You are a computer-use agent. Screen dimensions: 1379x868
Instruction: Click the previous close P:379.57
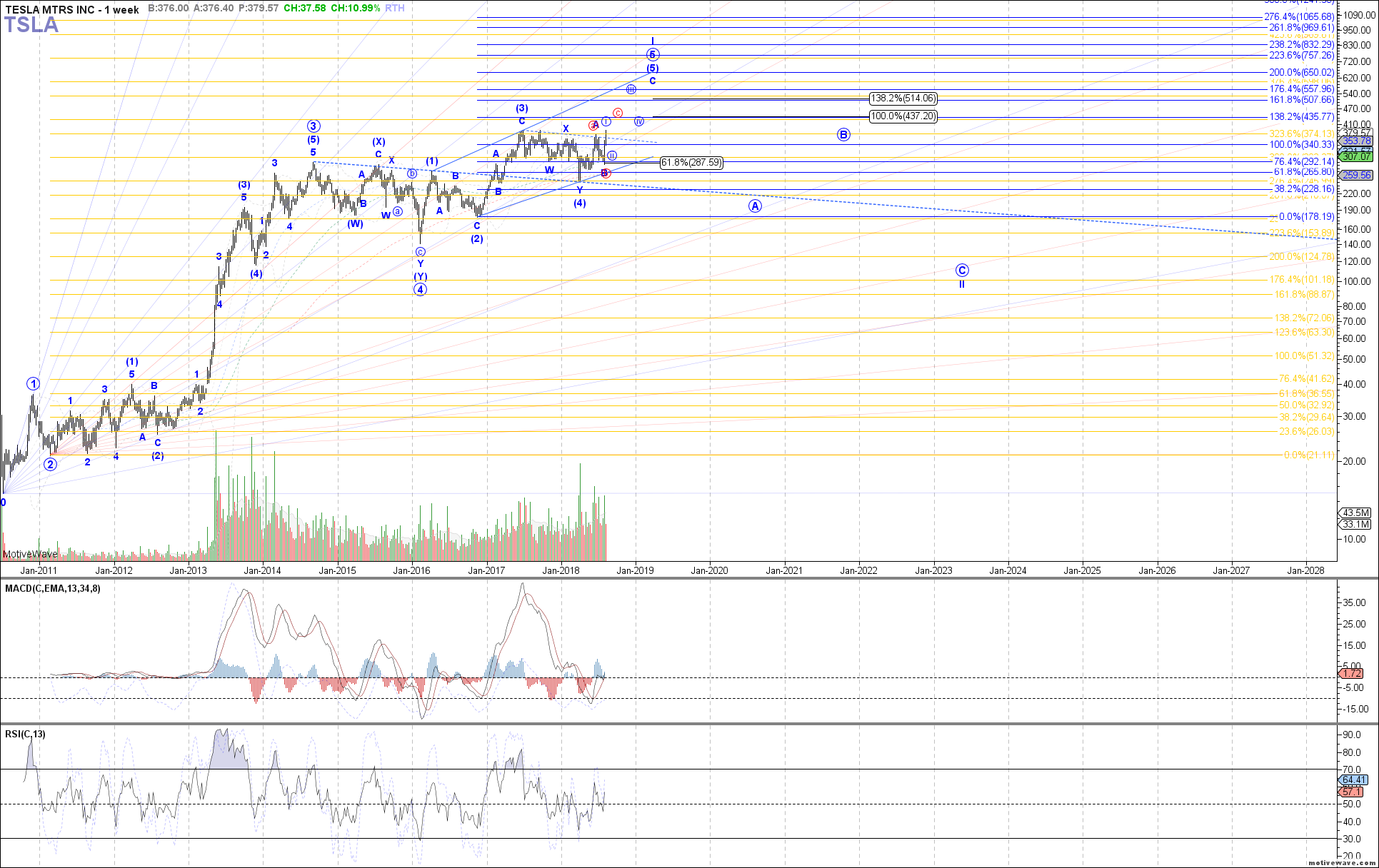(x=259, y=8)
